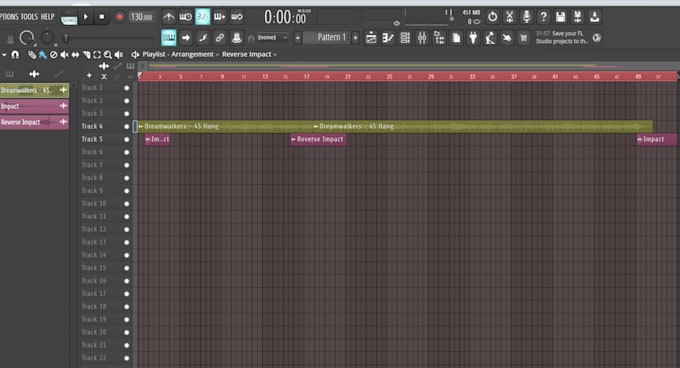Add new pattern with plus button
The height and width of the screenshot is (368, 680).
pos(355,38)
